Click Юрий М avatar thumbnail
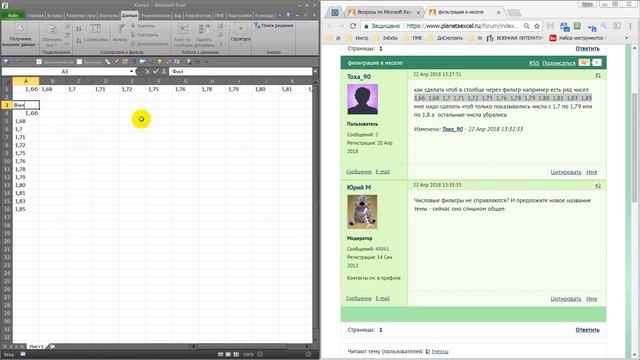The width and height of the screenshot is (640, 360). [362, 211]
